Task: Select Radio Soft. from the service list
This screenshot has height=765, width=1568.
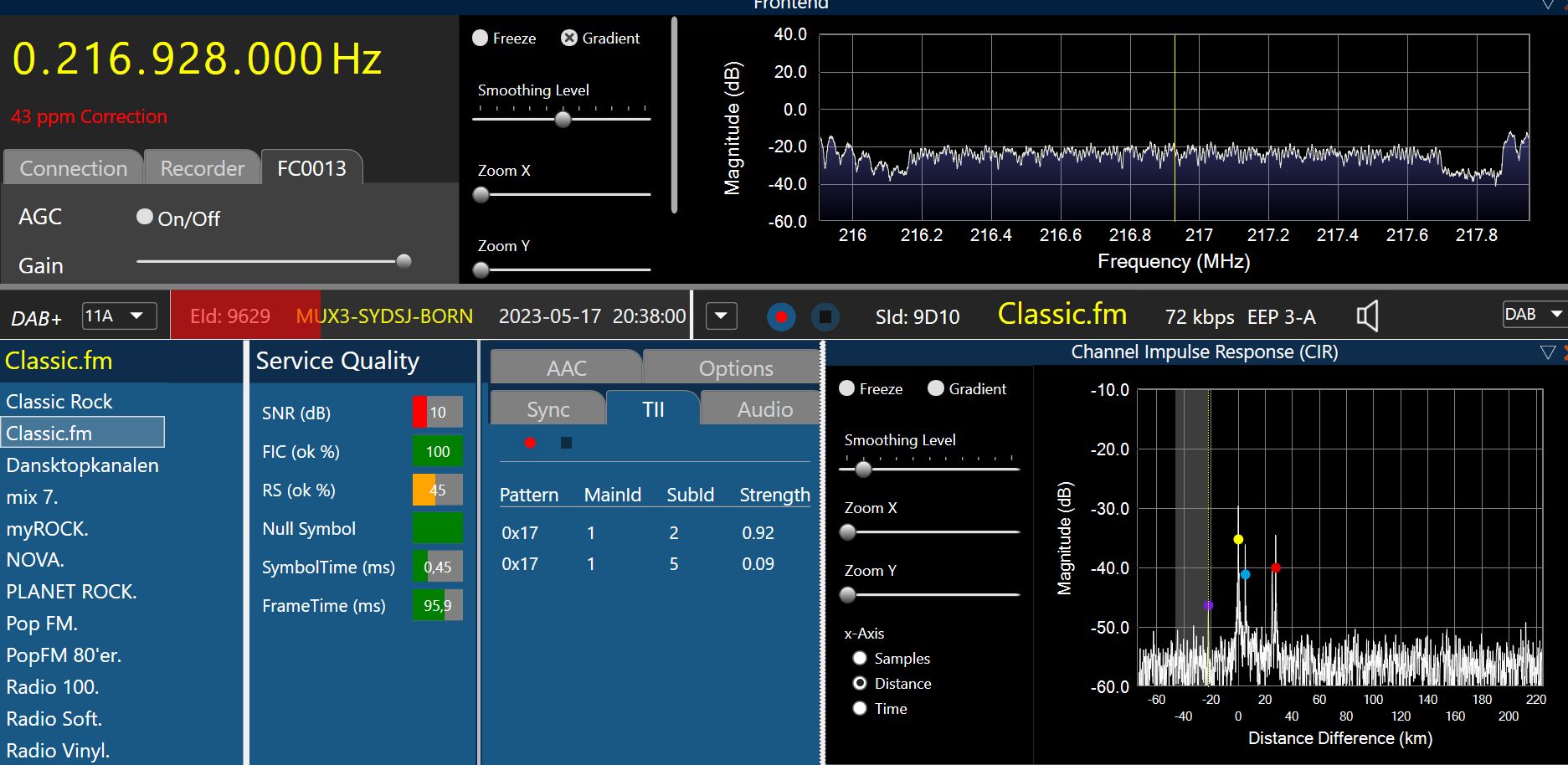Action: pyautogui.click(x=54, y=719)
